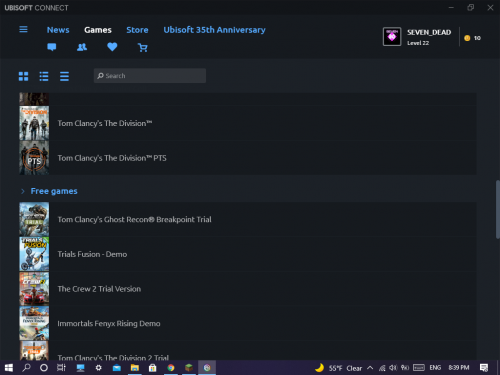Open Microsoft Store from taskbar
Screen dimensions: 500x375
(153, 368)
